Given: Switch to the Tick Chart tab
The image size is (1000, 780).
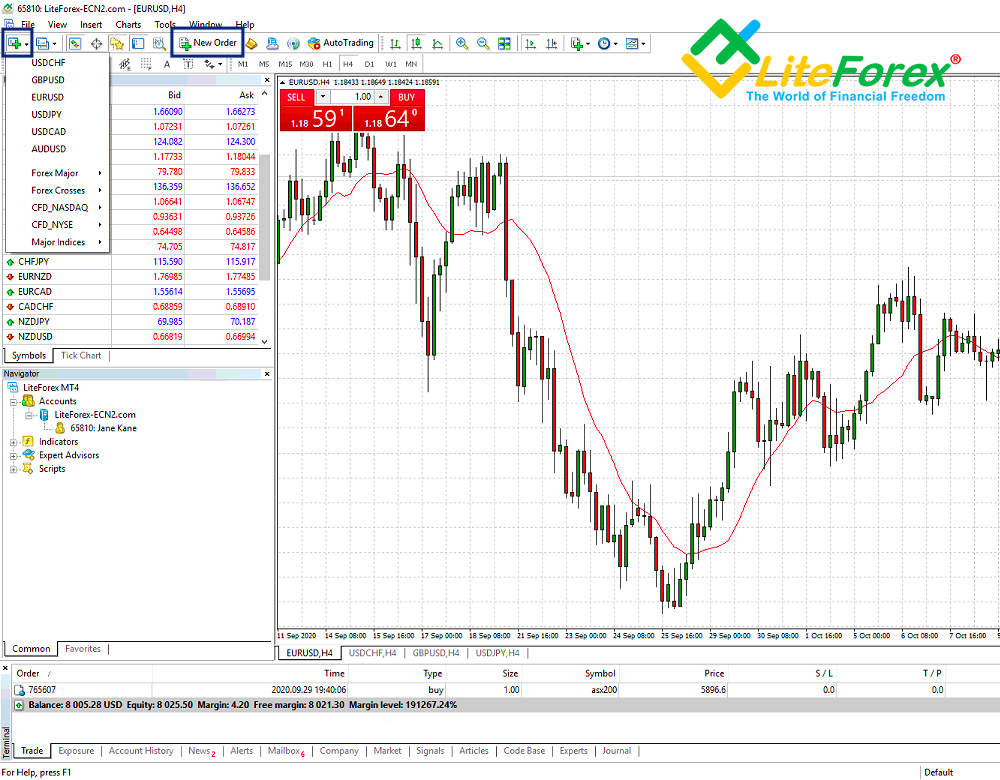Looking at the screenshot, I should tap(81, 355).
